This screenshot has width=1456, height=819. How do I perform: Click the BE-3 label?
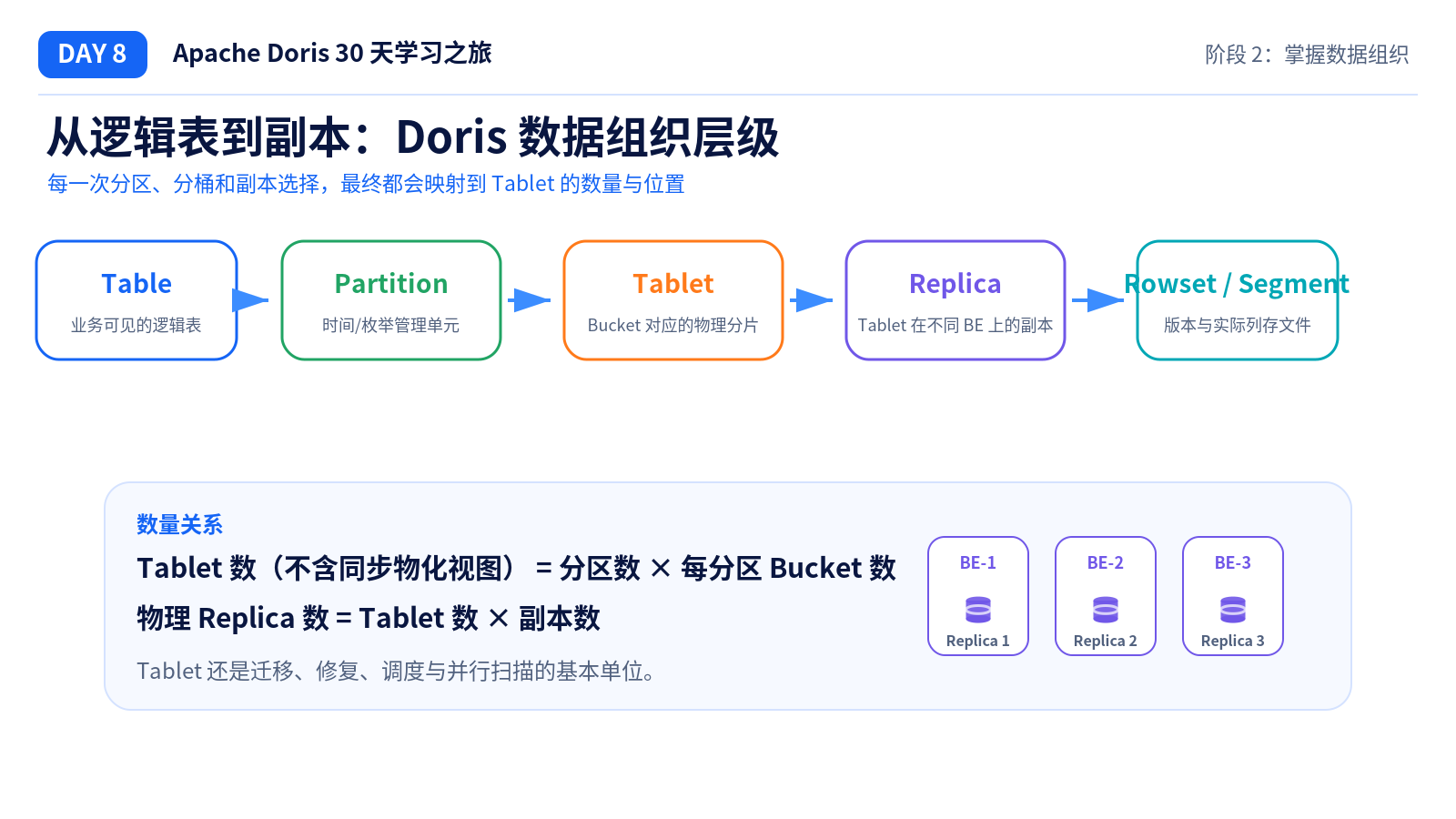[1233, 563]
